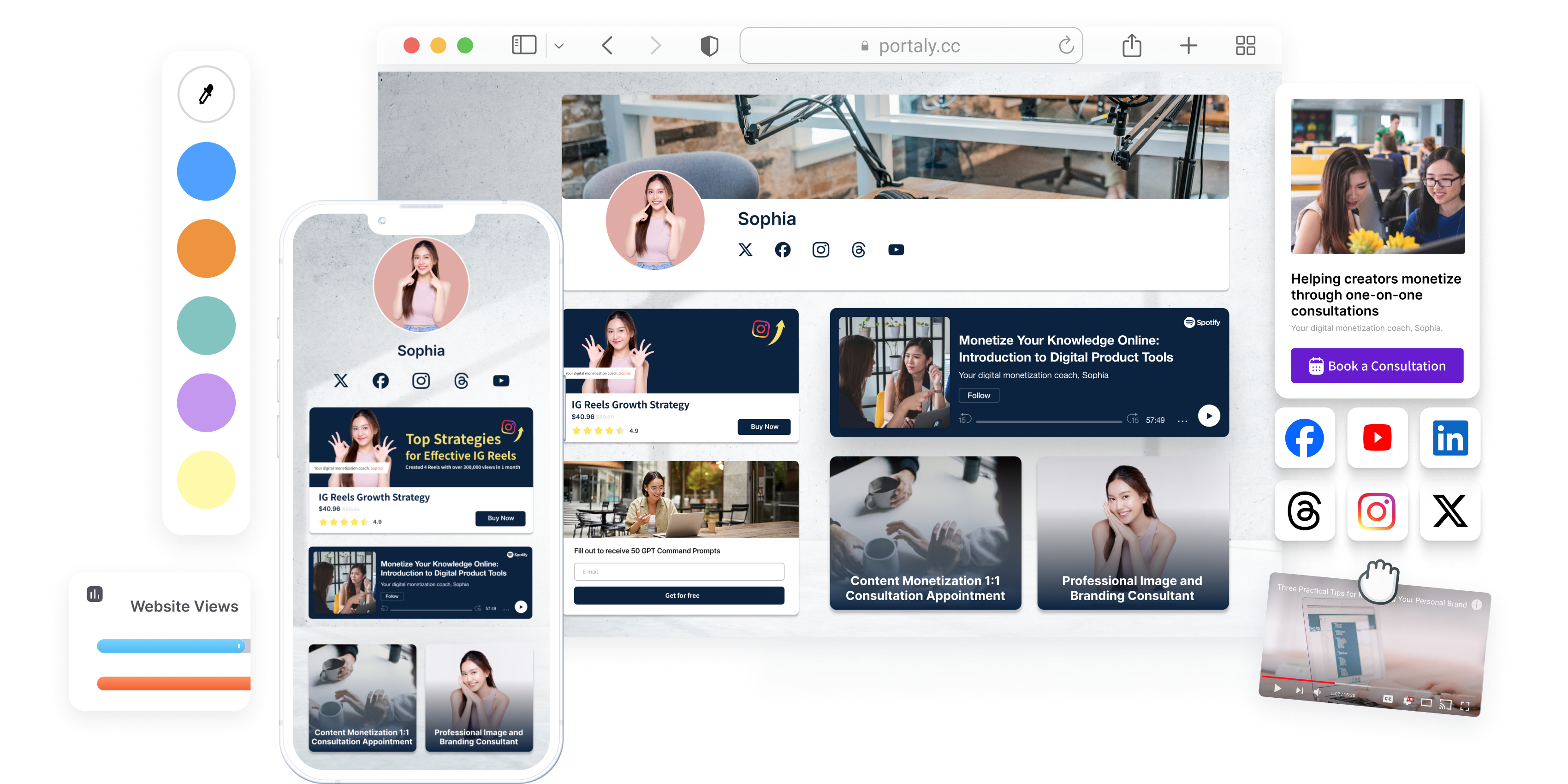This screenshot has height=784, width=1568.
Task: Click Follow on phone Spotify card
Action: point(392,596)
